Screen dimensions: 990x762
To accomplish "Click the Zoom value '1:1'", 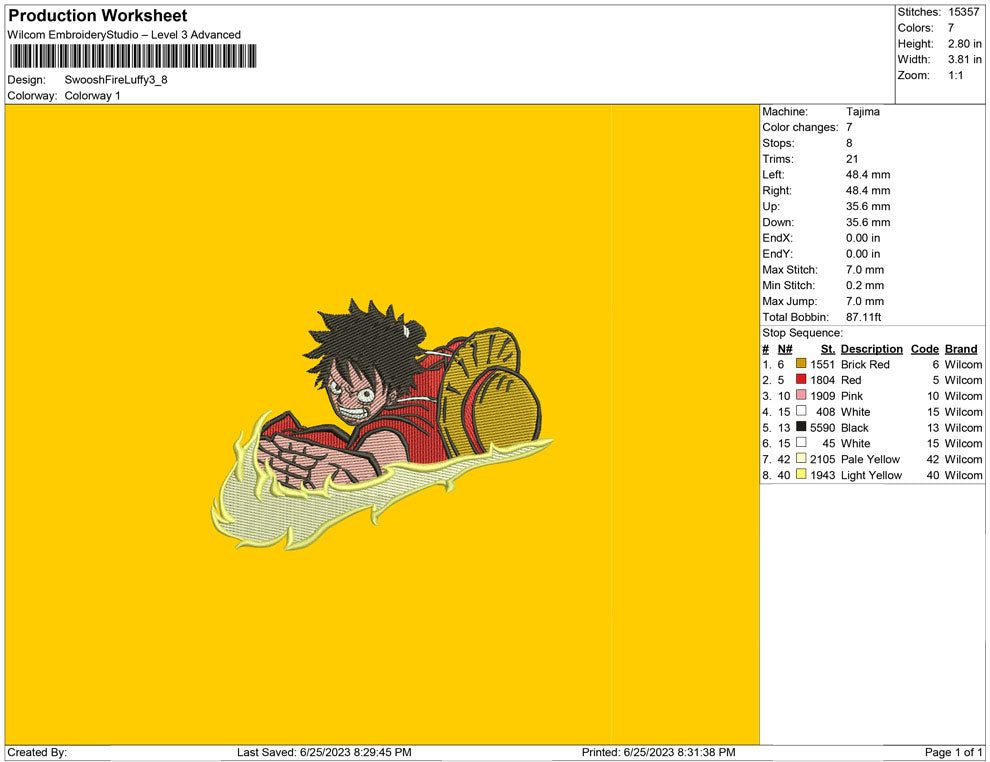I will click(x=955, y=75).
